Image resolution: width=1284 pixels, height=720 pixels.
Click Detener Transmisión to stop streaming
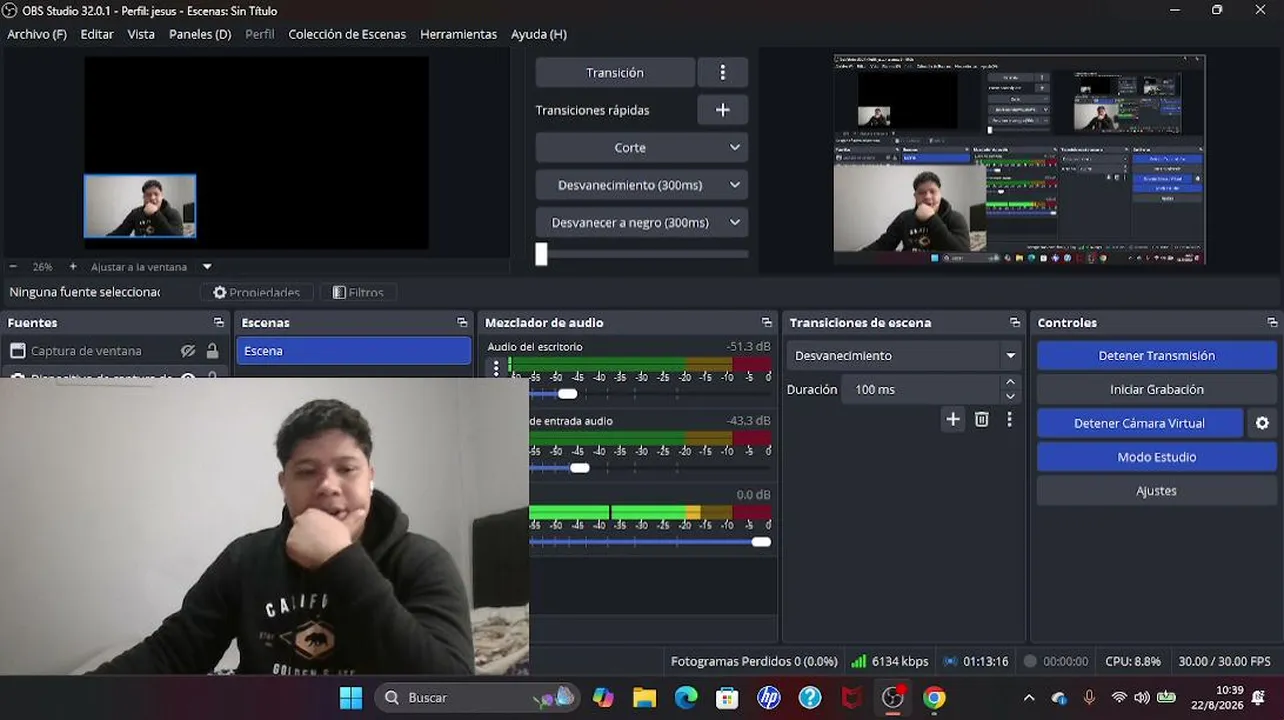(1156, 355)
